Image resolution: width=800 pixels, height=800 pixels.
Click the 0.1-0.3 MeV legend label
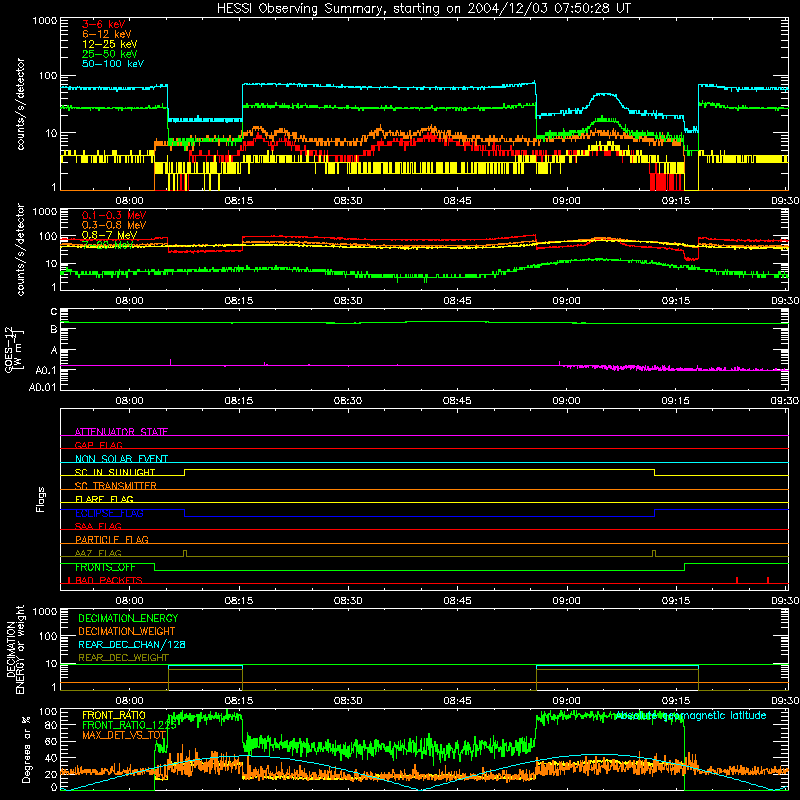point(114,215)
